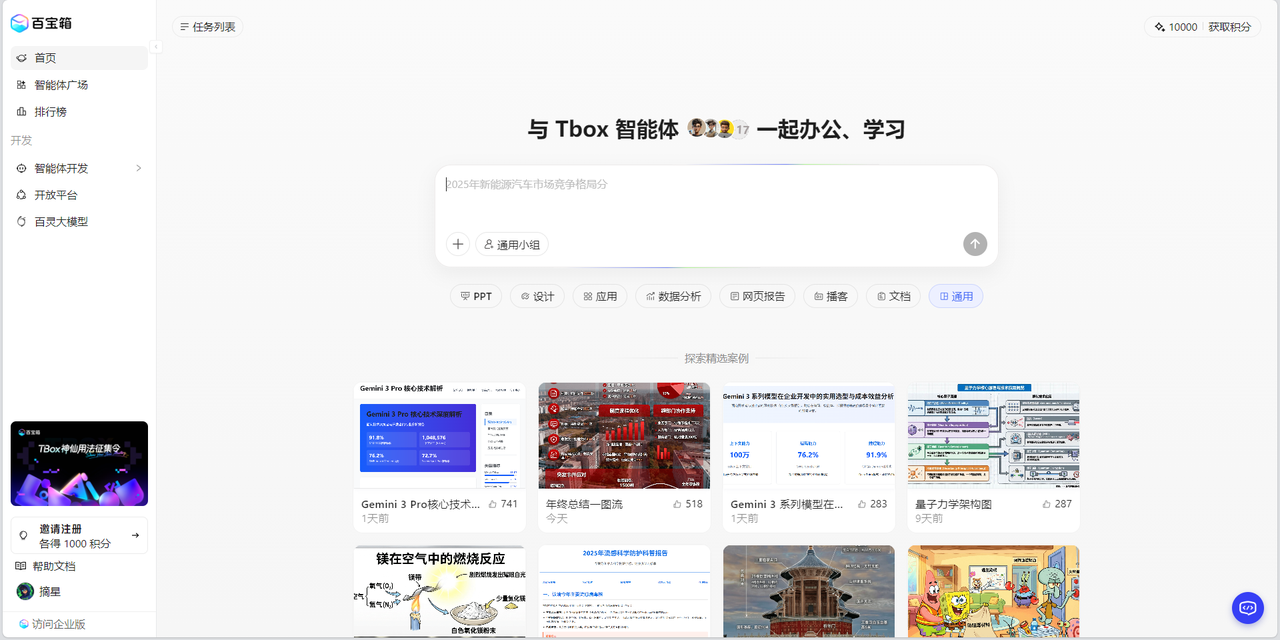Click the 百宝箱 logo
The width and height of the screenshot is (1280, 640).
[41, 23]
